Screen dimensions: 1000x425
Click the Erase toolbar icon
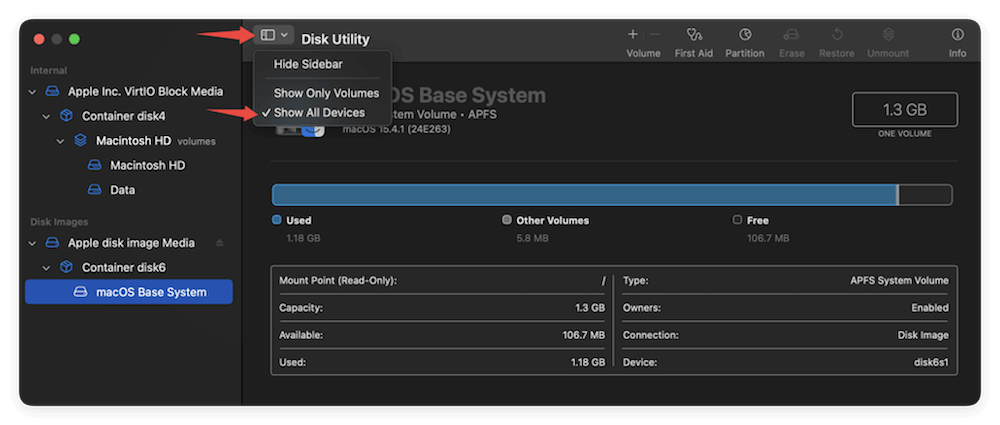coord(791,34)
